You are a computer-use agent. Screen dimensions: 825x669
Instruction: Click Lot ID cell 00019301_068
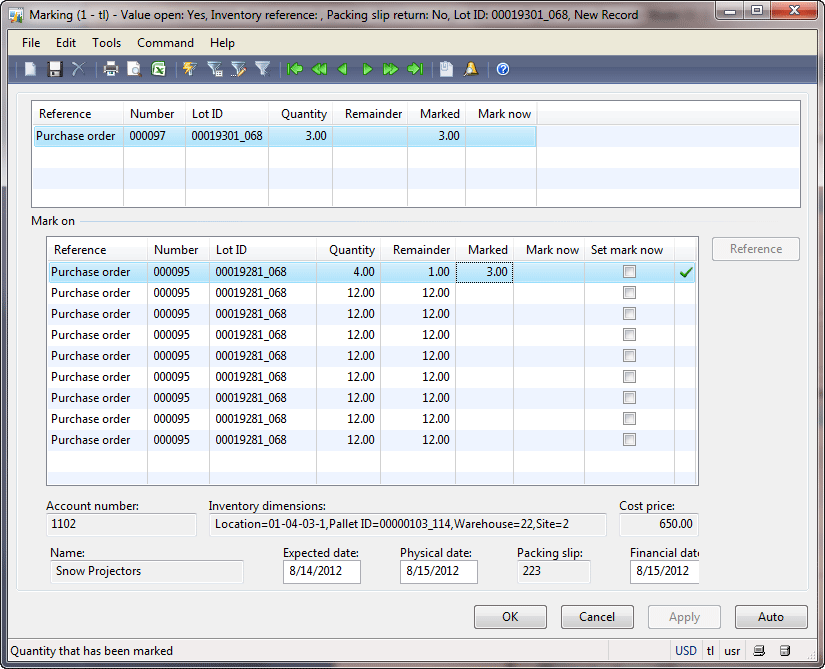(x=227, y=136)
